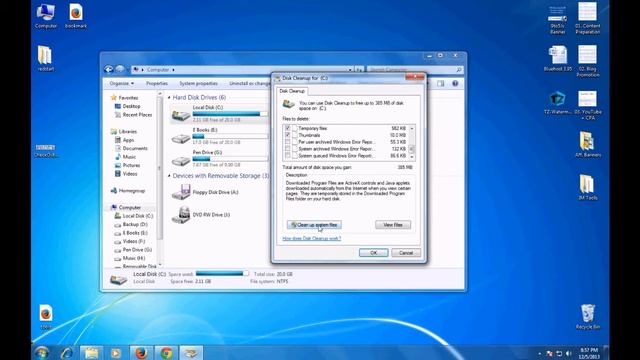This screenshot has height=360, width=640.
Task: Cancel the Disk Cleanup dialog
Action: 406,253
